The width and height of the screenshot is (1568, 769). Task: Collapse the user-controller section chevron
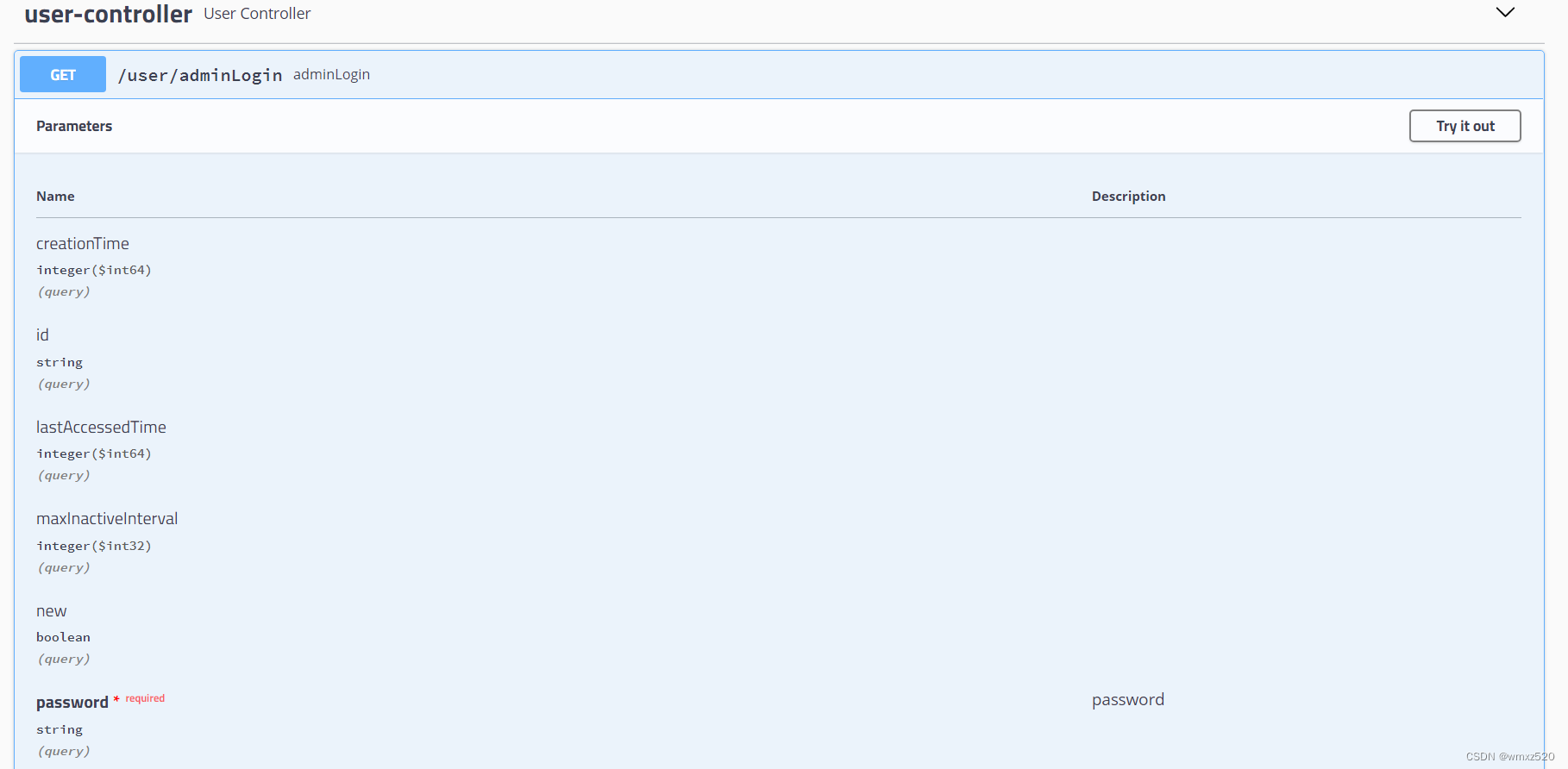tap(1505, 12)
